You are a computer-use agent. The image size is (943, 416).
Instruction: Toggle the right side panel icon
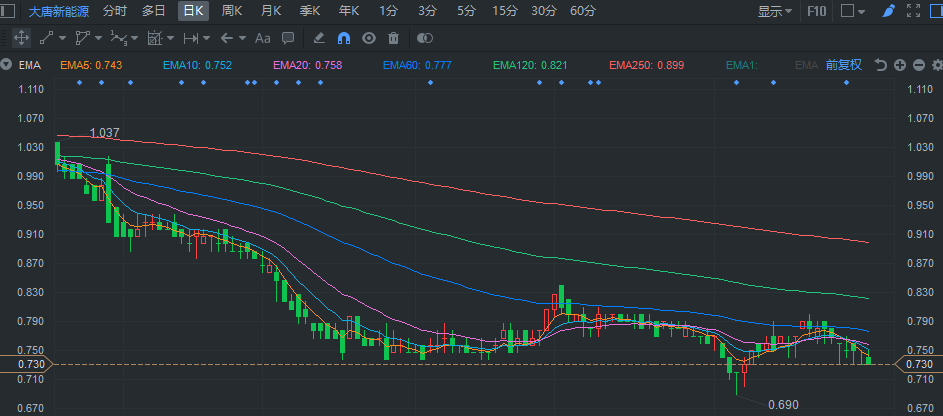point(936,11)
